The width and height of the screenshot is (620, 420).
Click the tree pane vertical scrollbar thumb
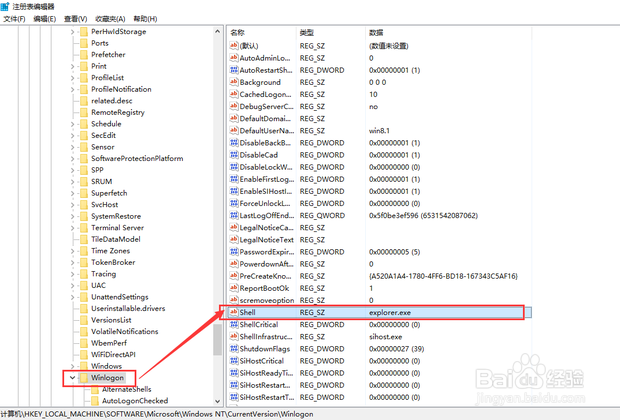217,340
